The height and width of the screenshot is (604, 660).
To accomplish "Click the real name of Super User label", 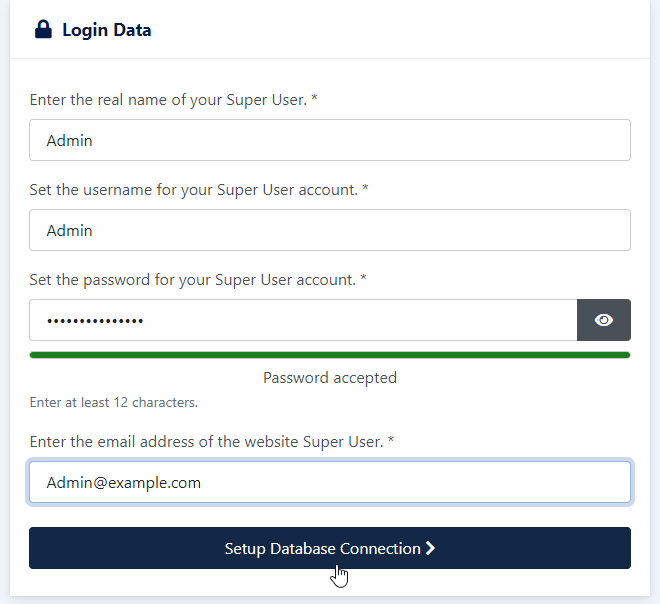I will [173, 100].
